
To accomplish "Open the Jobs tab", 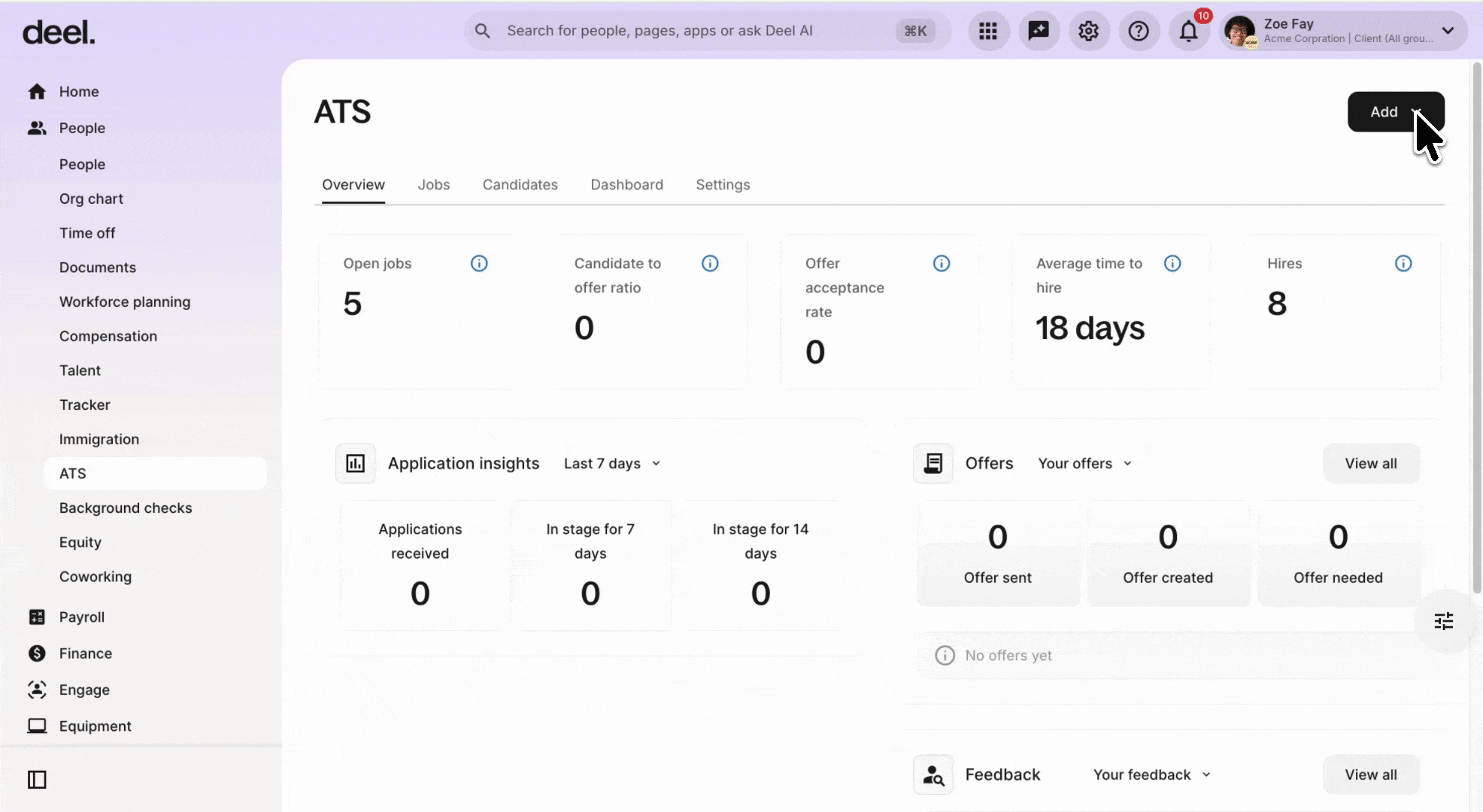I will (433, 184).
